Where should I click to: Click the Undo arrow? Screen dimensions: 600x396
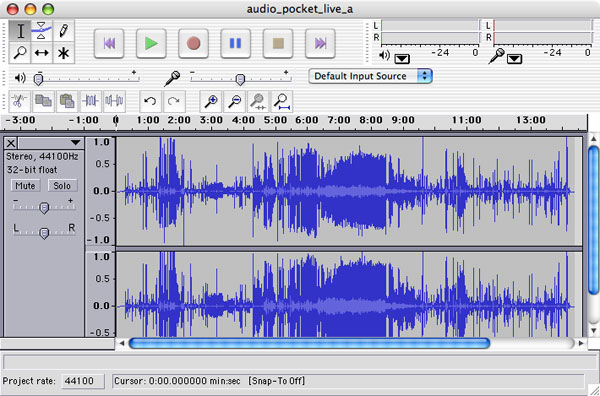click(x=150, y=101)
